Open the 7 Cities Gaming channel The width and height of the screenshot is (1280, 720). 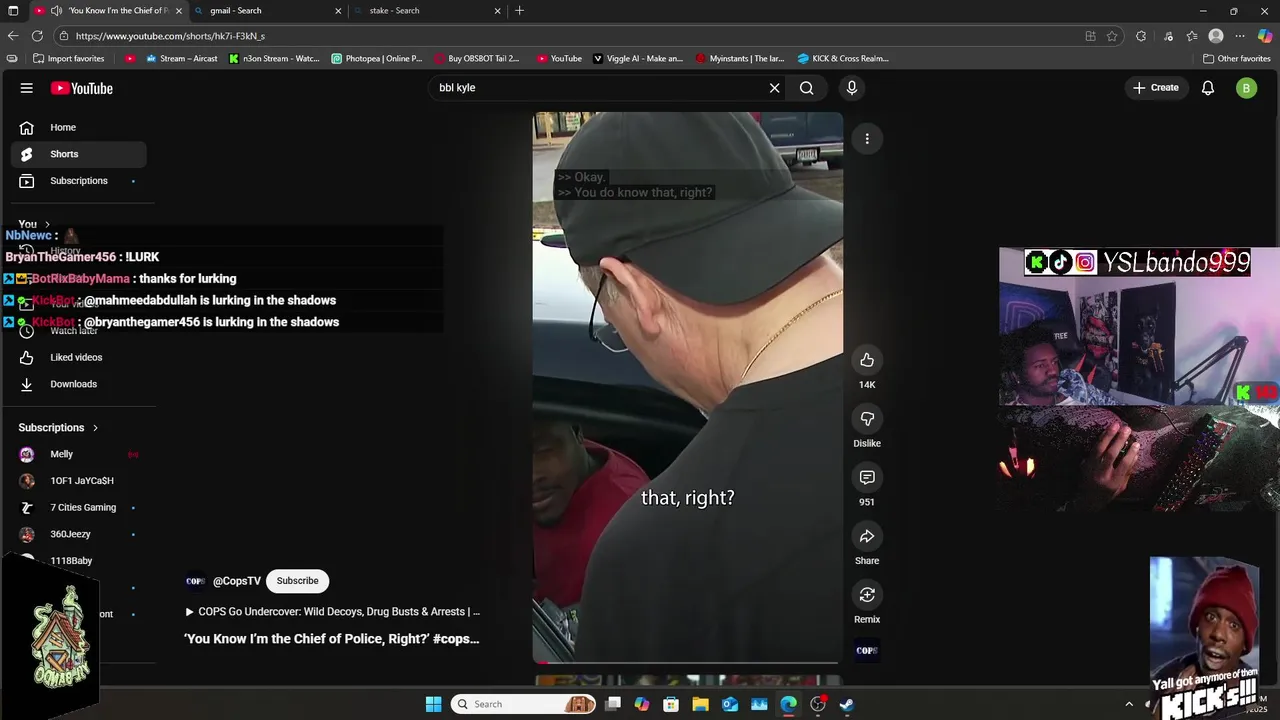[78, 507]
